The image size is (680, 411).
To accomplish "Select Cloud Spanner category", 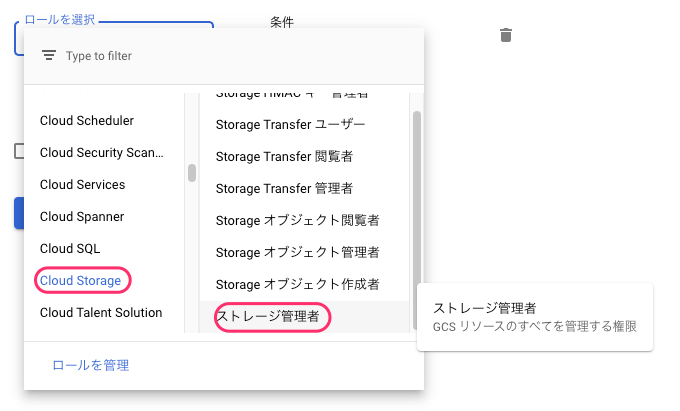I will 82,217.
